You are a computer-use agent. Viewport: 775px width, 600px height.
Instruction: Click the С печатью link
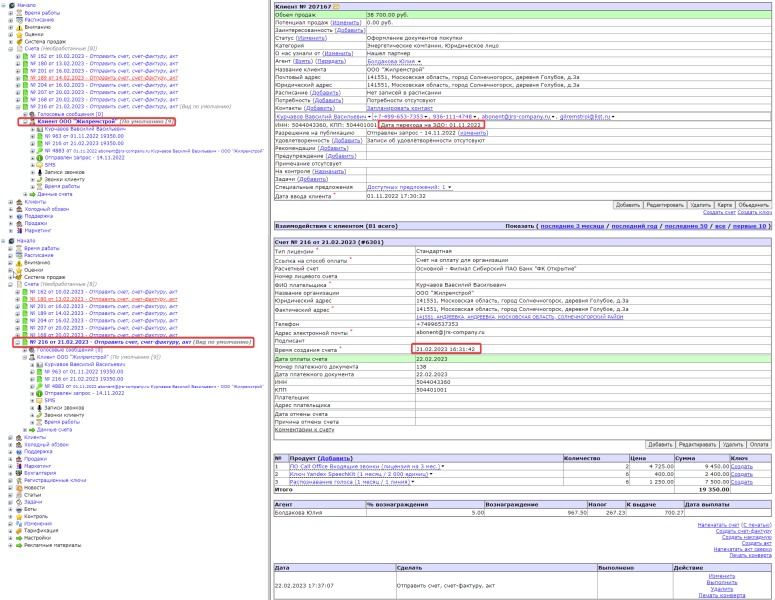756,525
